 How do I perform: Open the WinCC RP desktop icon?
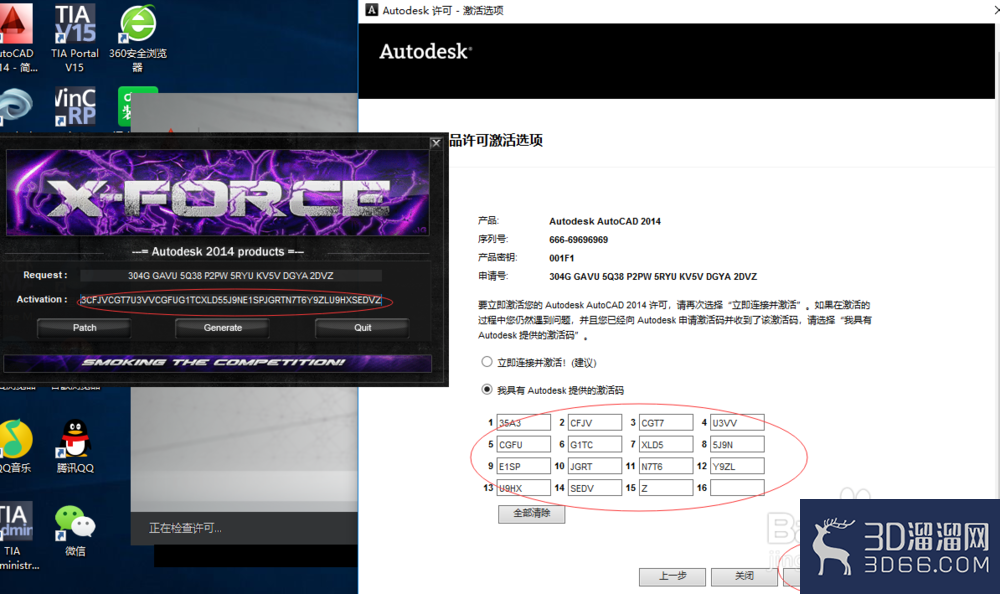point(75,107)
